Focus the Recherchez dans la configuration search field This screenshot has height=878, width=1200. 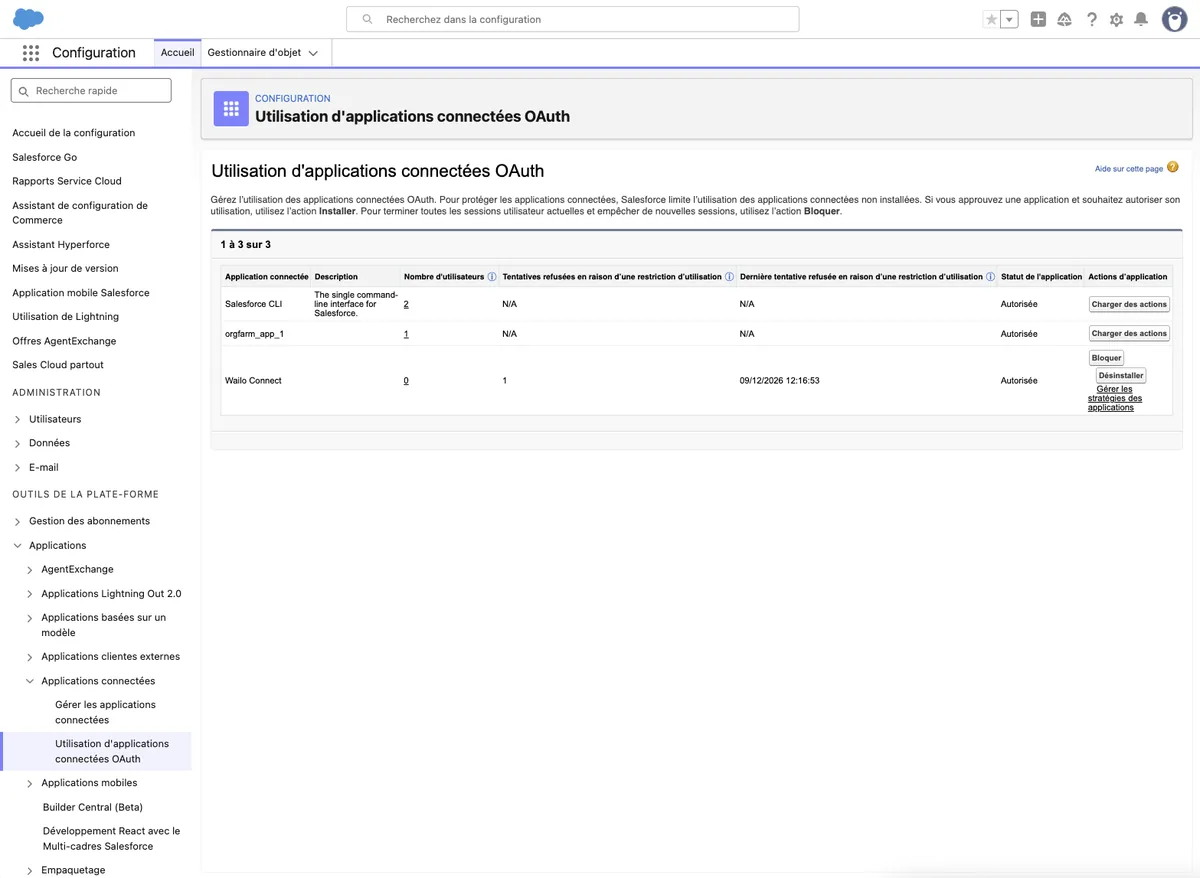(573, 19)
